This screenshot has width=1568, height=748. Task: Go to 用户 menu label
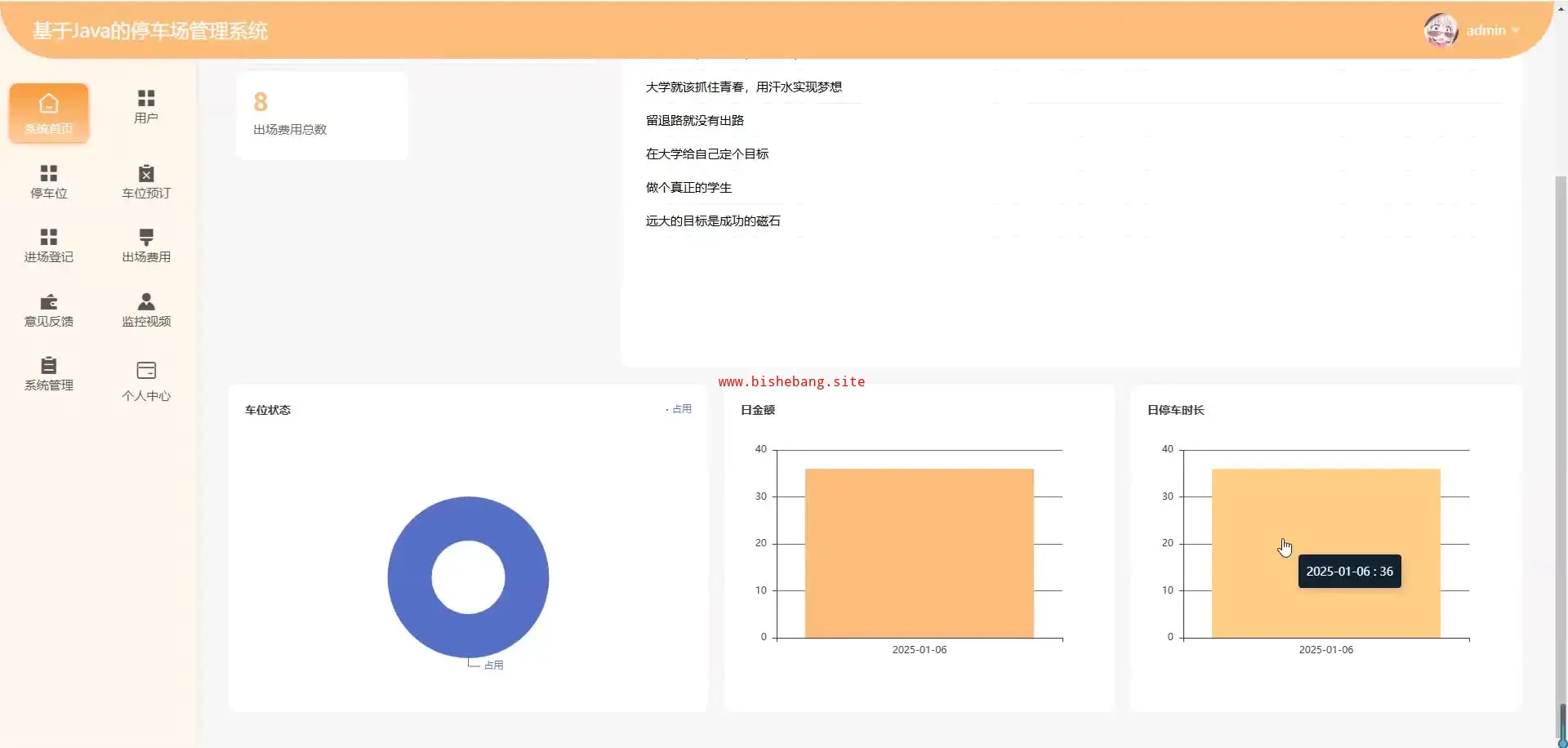pyautogui.click(x=146, y=118)
